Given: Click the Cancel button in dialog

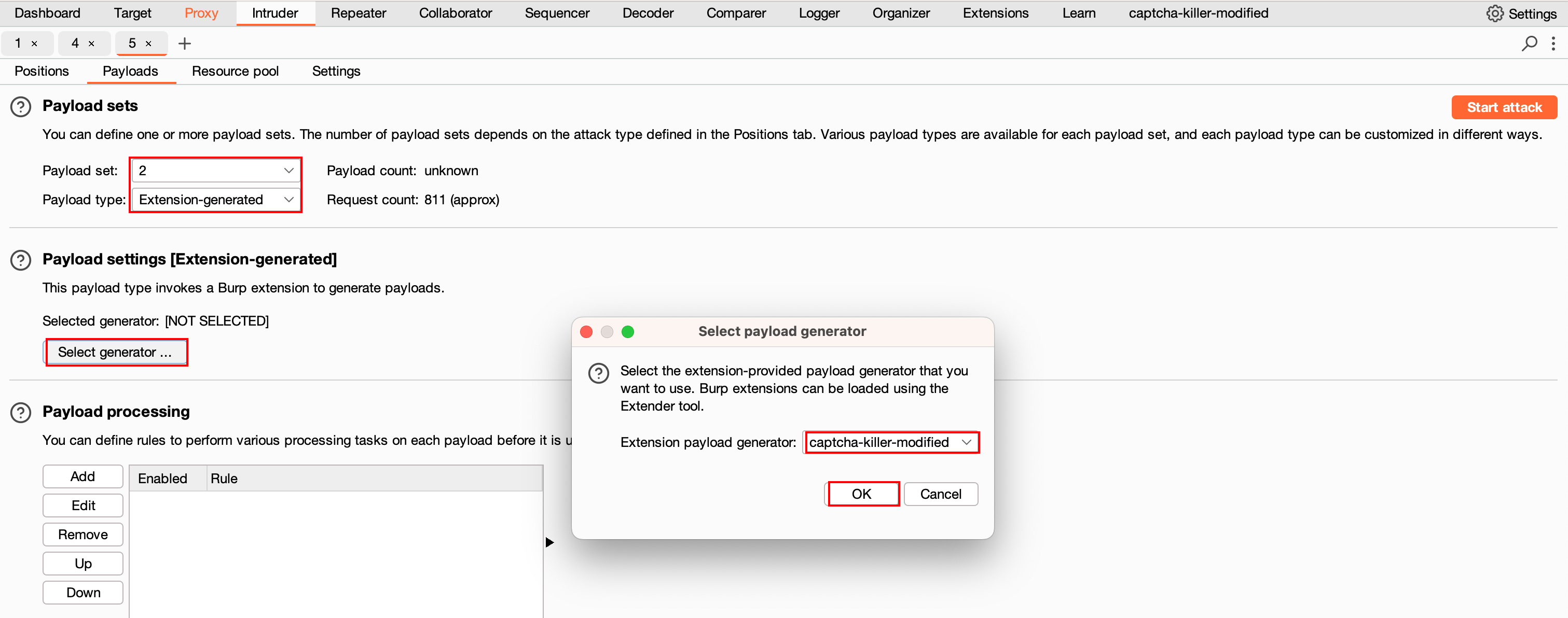Looking at the screenshot, I should pos(940,493).
